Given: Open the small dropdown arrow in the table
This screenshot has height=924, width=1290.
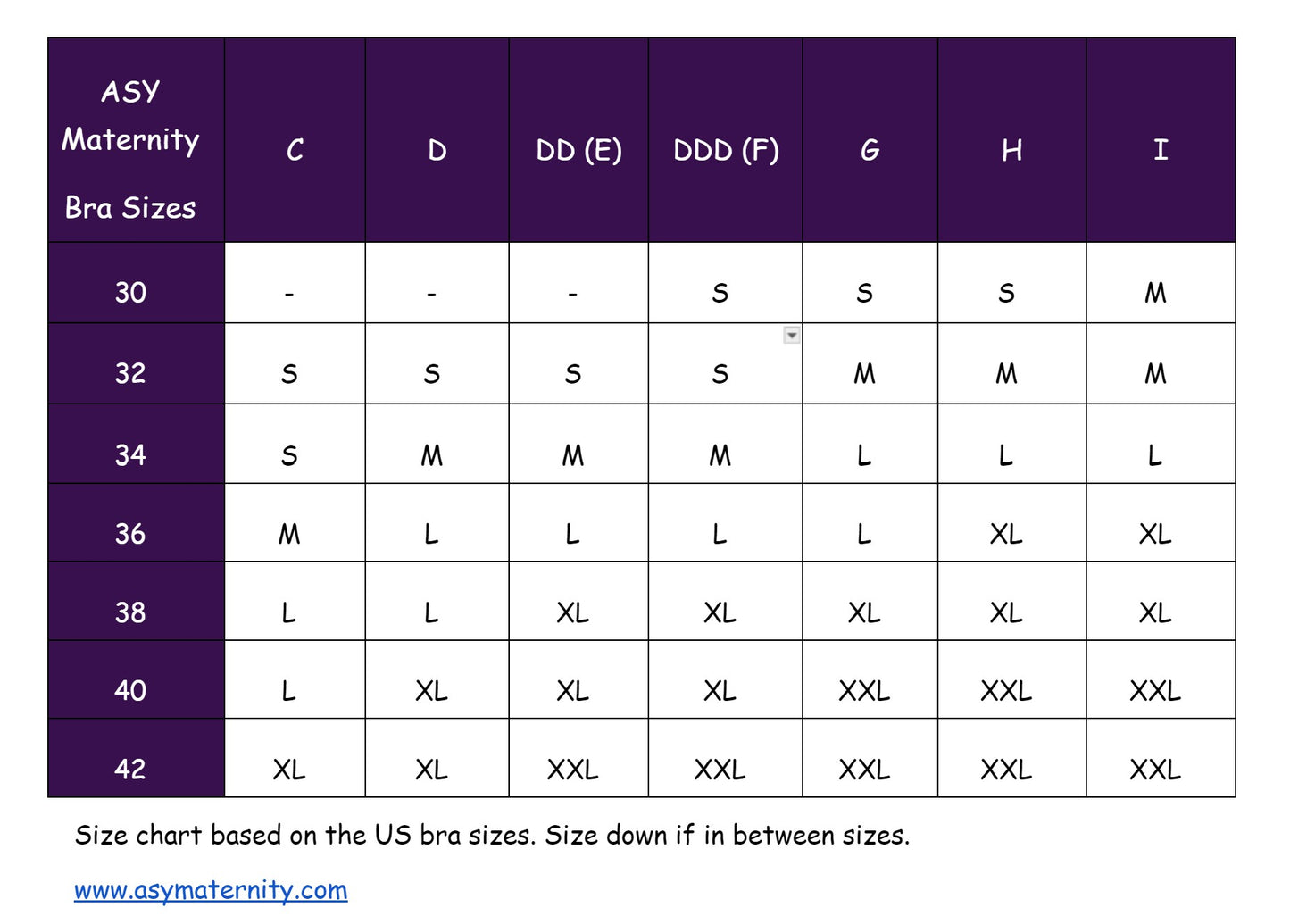Looking at the screenshot, I should [x=791, y=336].
